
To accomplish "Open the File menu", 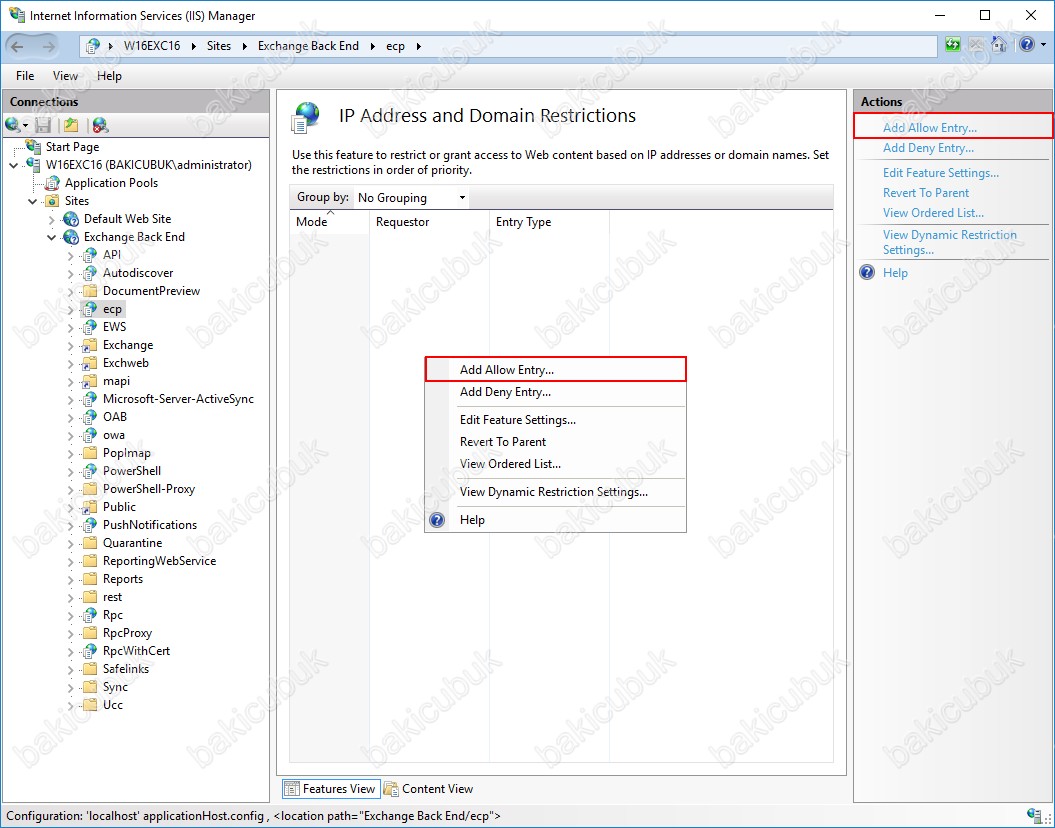I will (25, 76).
